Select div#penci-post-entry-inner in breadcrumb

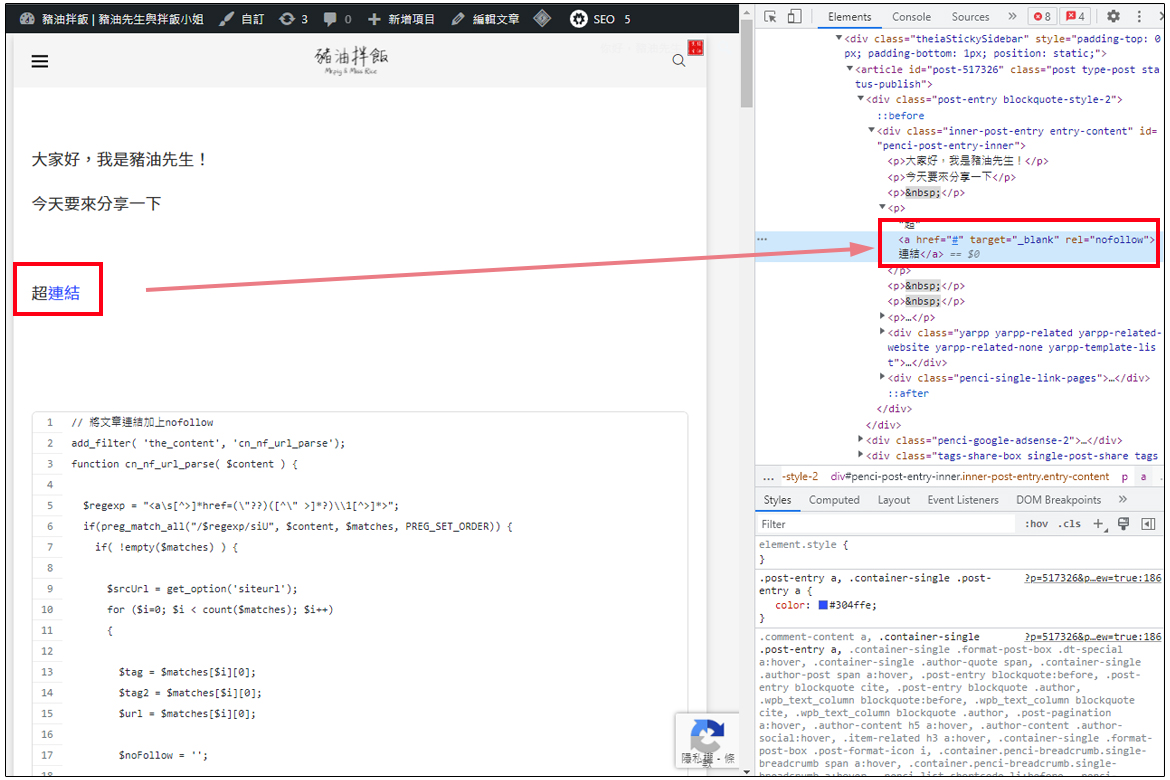pyautogui.click(x=969, y=476)
